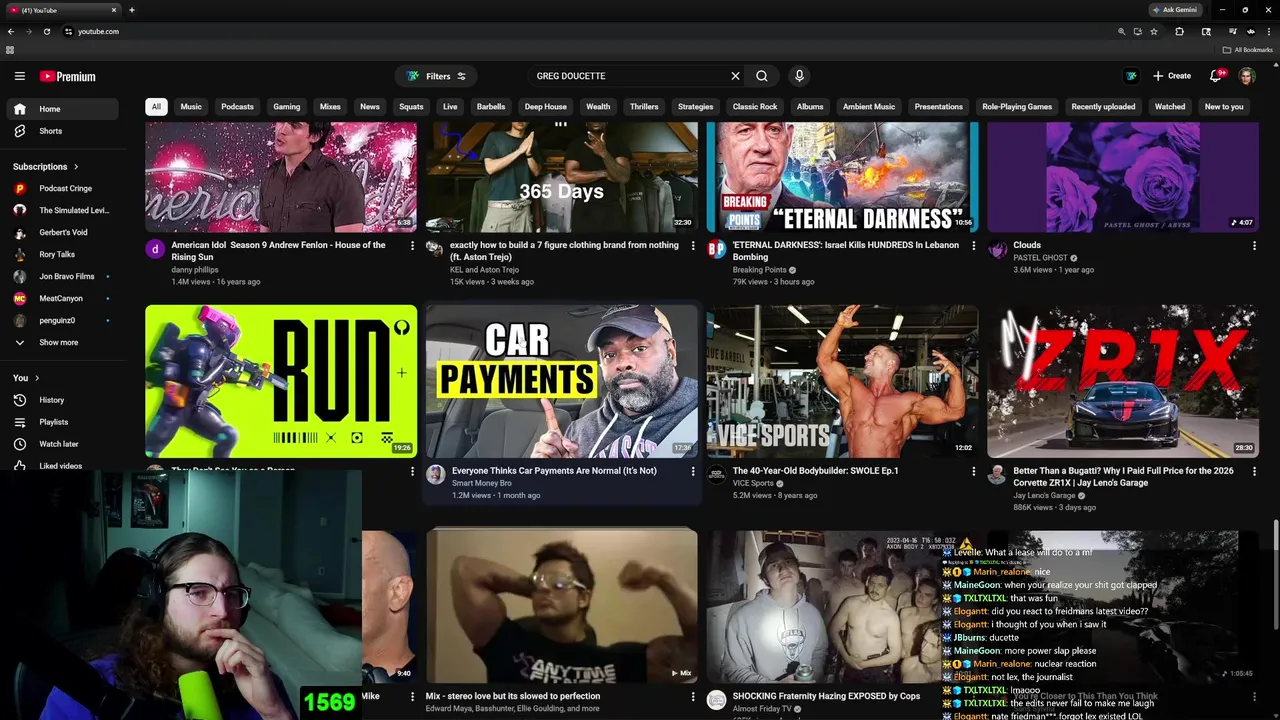This screenshot has width=1280, height=720.
Task: Open Rory Talks subscription
Action: (x=62, y=254)
